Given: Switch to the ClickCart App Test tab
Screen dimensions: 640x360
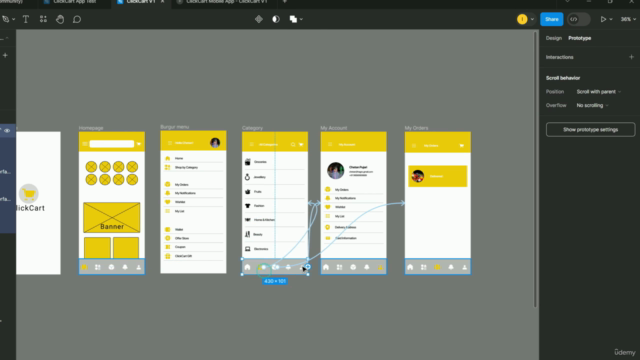Looking at the screenshot, I should click(x=74, y=2).
